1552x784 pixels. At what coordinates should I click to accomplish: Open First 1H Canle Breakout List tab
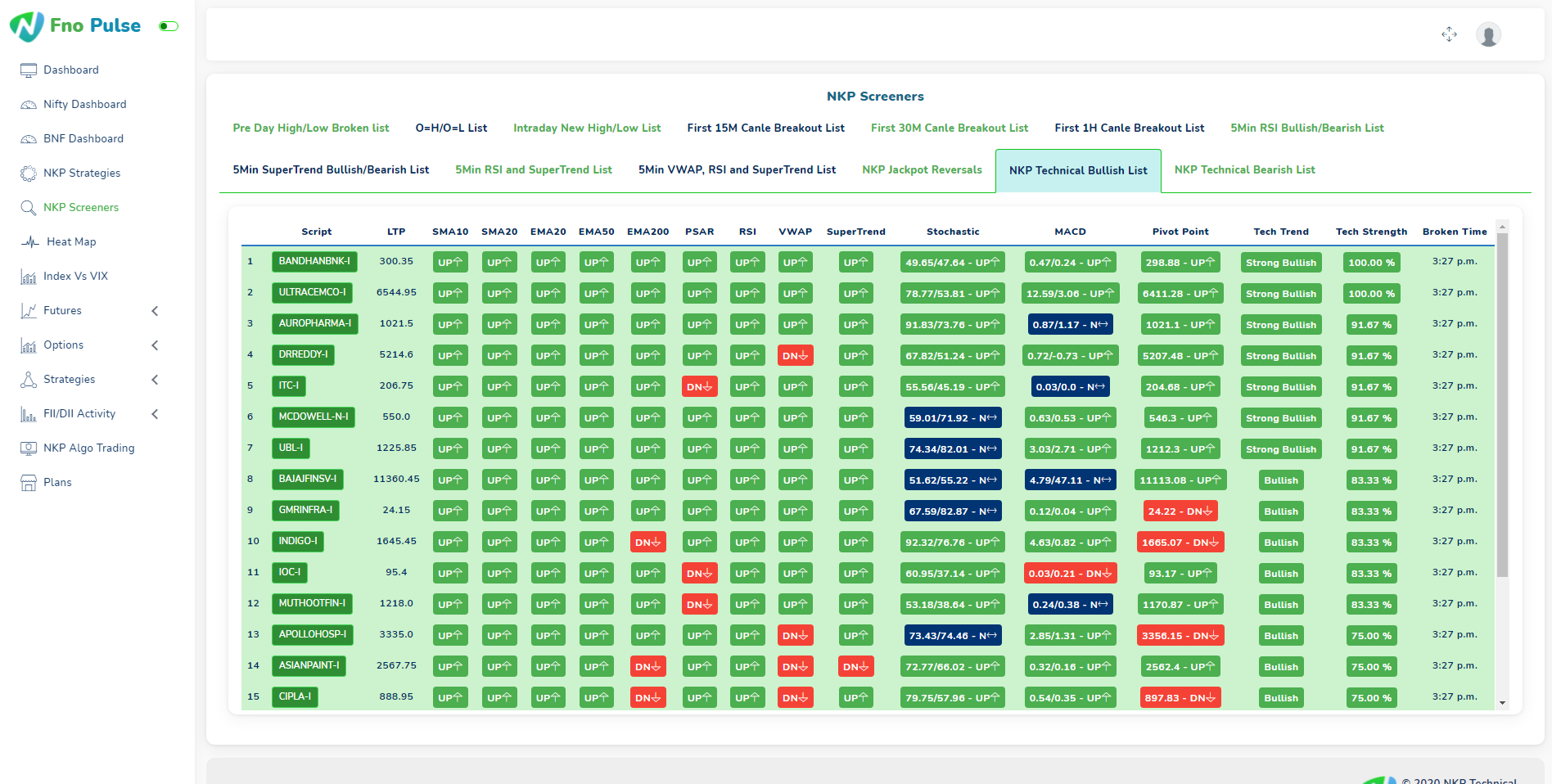click(1130, 128)
